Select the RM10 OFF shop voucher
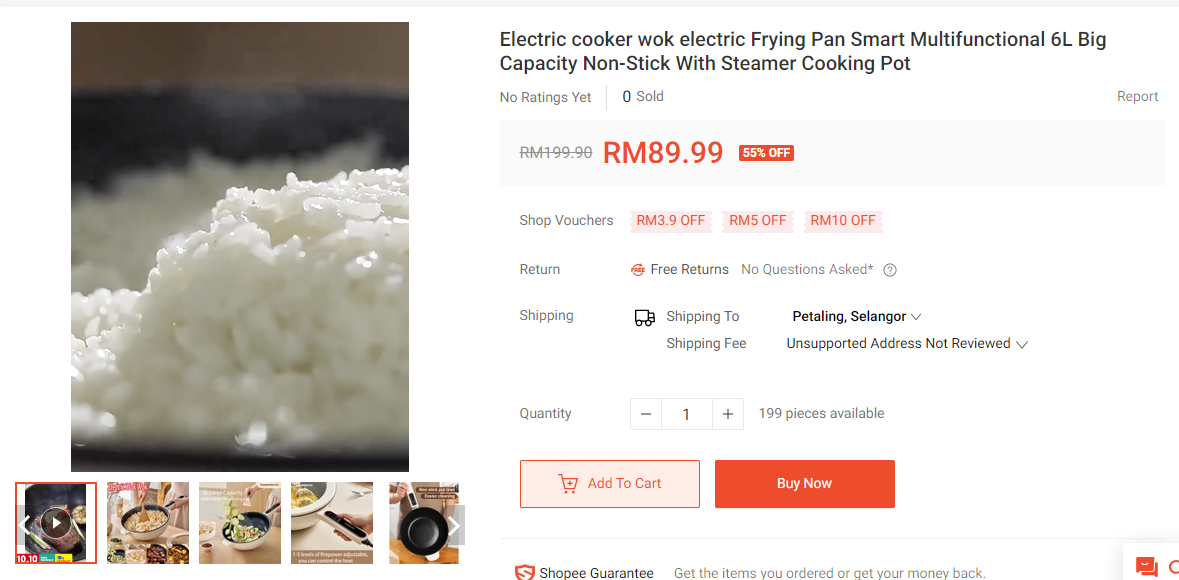1179x580 pixels. pos(843,221)
